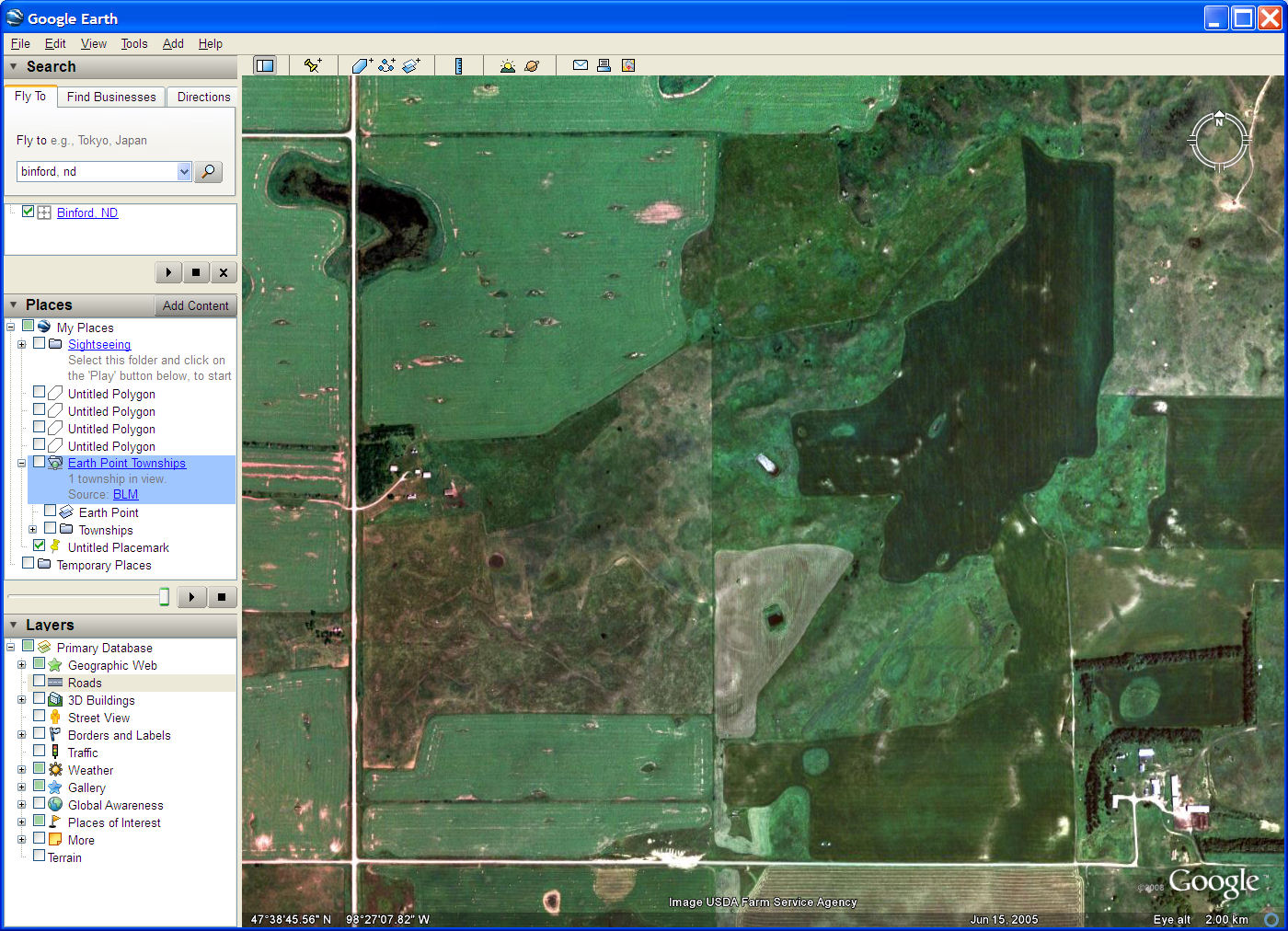1288x931 pixels.
Task: Click the Weather sun icon in Layers
Action: coord(55,770)
